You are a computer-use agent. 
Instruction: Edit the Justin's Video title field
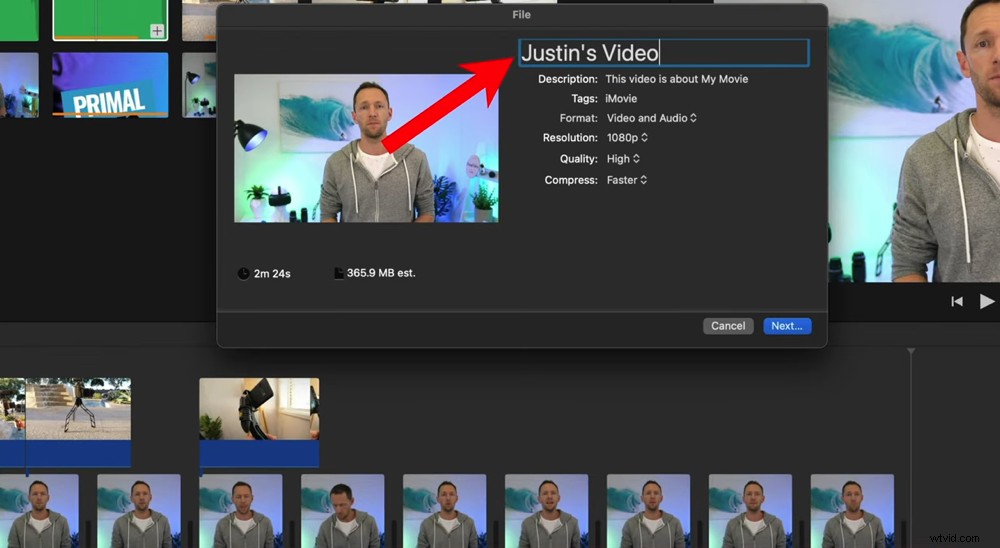(664, 52)
